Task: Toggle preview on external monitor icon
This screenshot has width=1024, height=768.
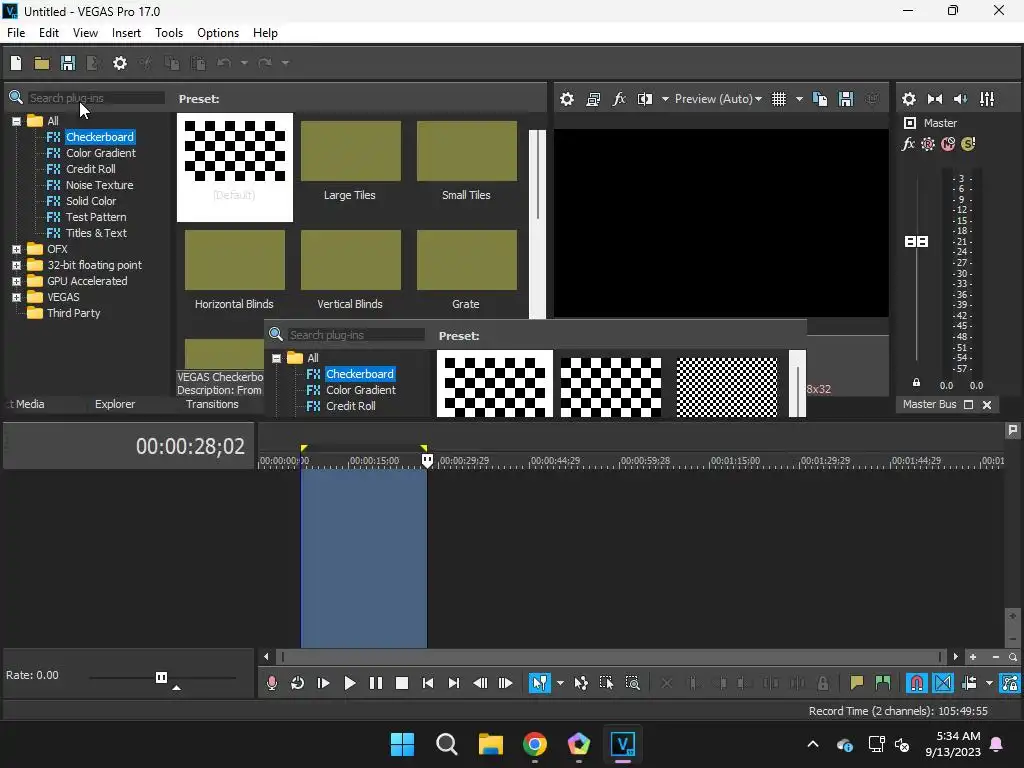Action: pos(593,99)
